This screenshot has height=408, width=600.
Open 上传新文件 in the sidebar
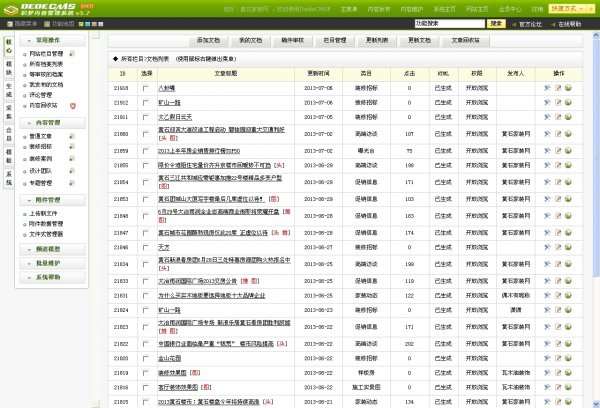pyautogui.click(x=43, y=214)
